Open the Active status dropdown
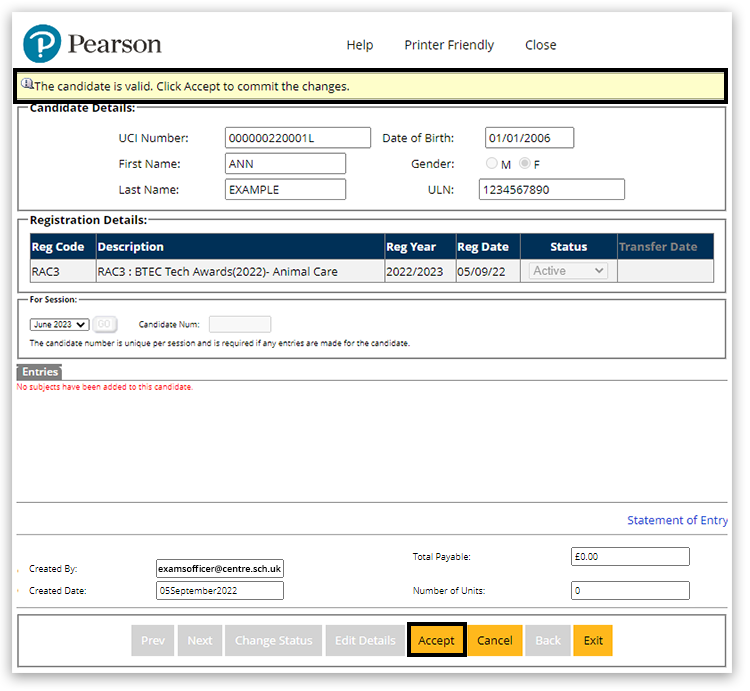The height and width of the screenshot is (691, 750). [568, 271]
